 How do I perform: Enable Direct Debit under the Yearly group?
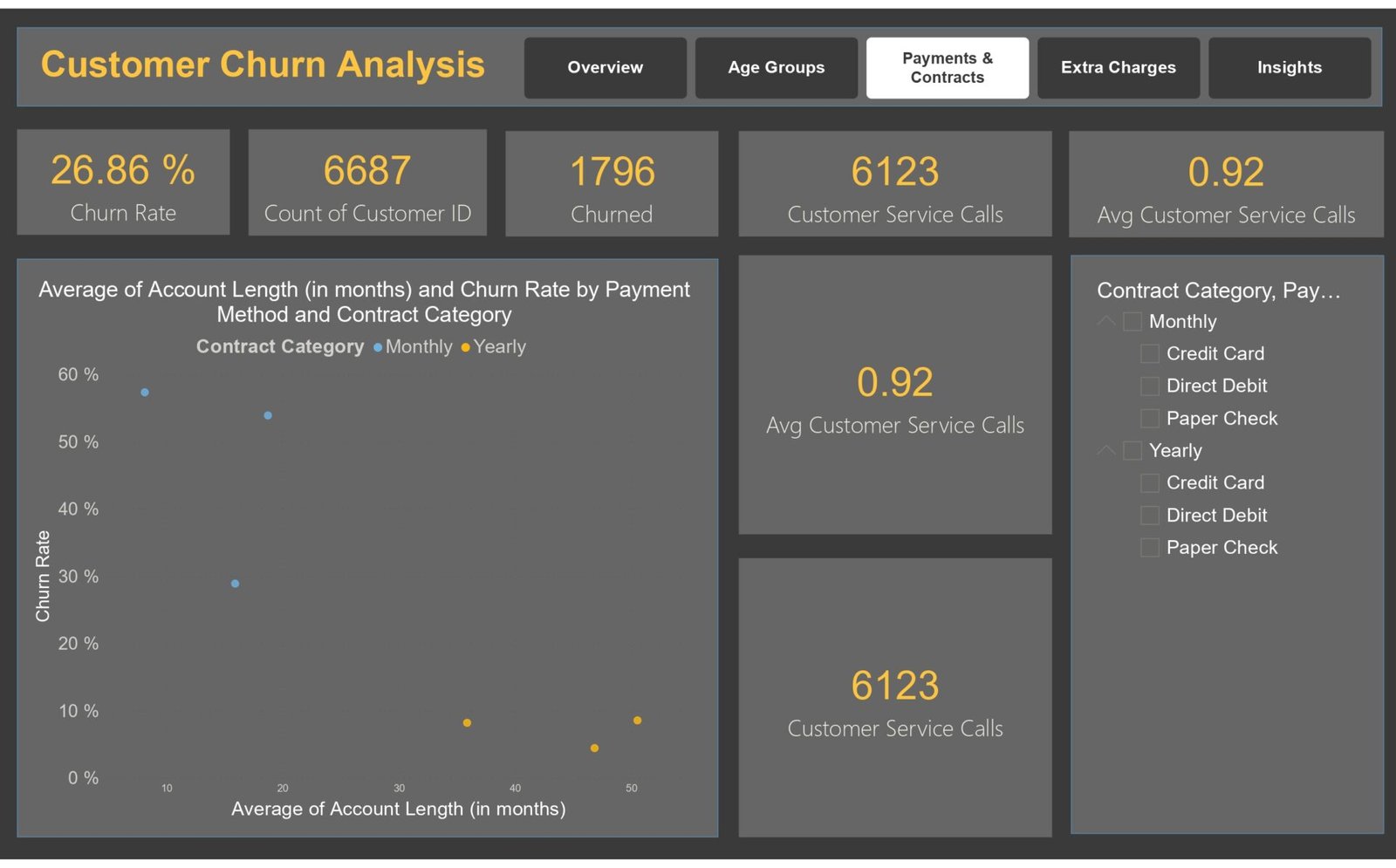(x=1150, y=516)
